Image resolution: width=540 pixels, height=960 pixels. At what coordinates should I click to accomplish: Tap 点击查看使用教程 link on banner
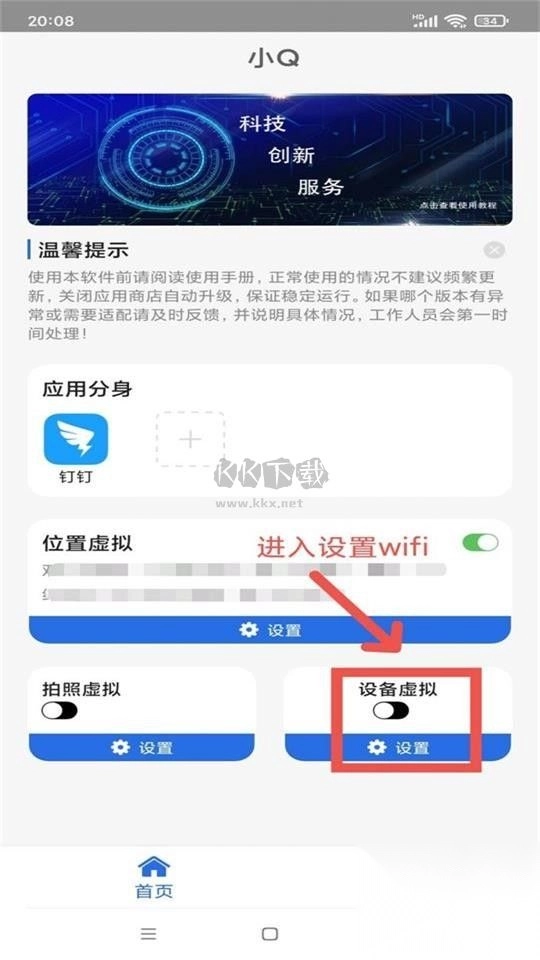coord(457,205)
